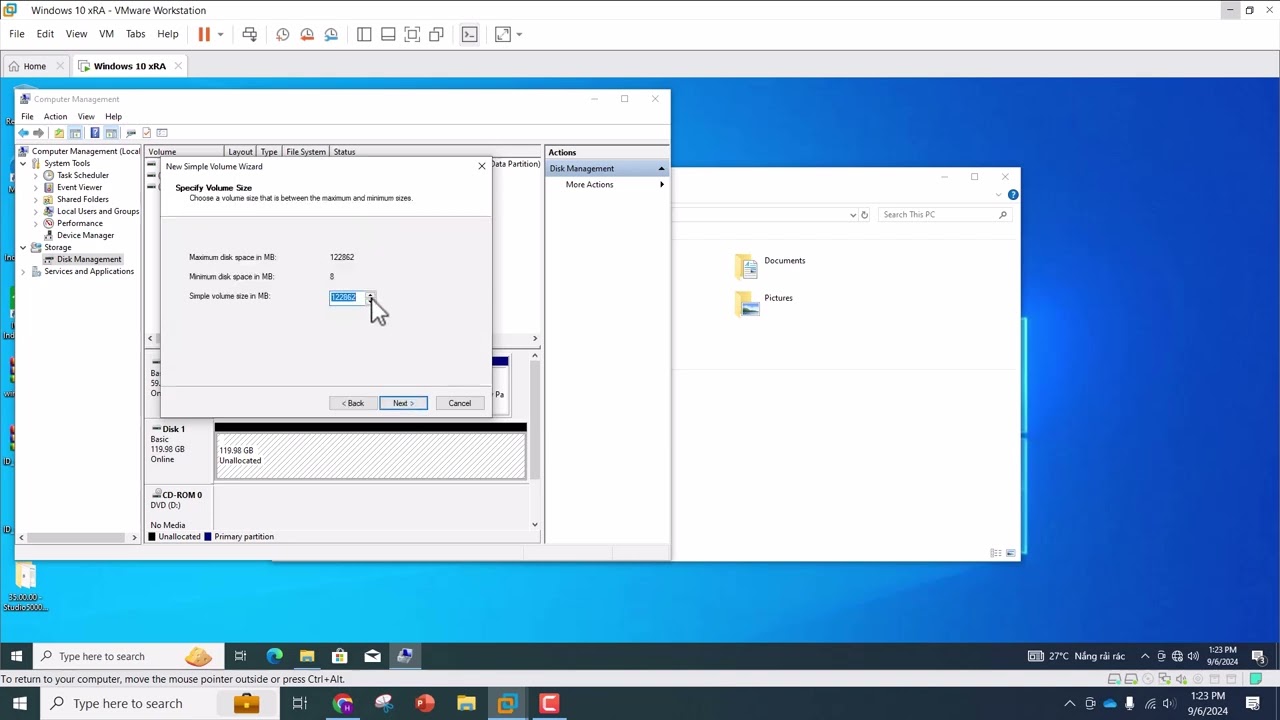Image resolution: width=1280 pixels, height=720 pixels.
Task: Click the Simple volume size input field
Action: [347, 297]
